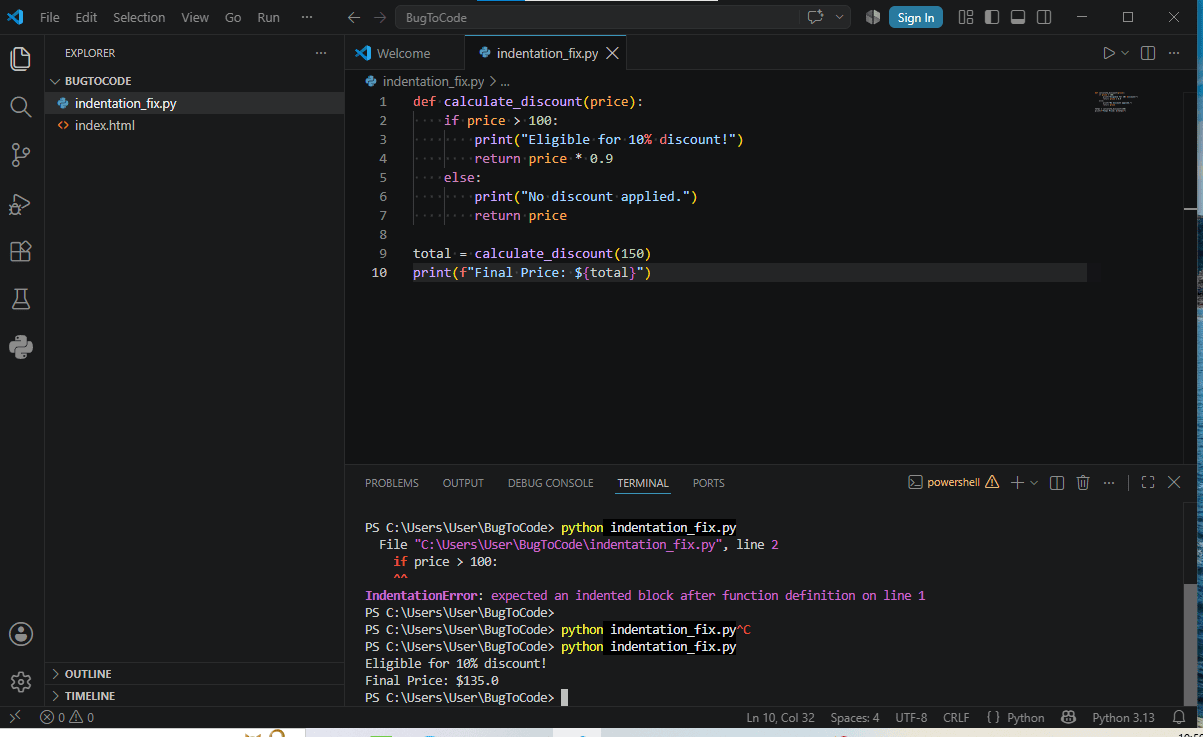Toggle primary side bar visibility
Image resolution: width=1203 pixels, height=737 pixels.
(x=992, y=17)
